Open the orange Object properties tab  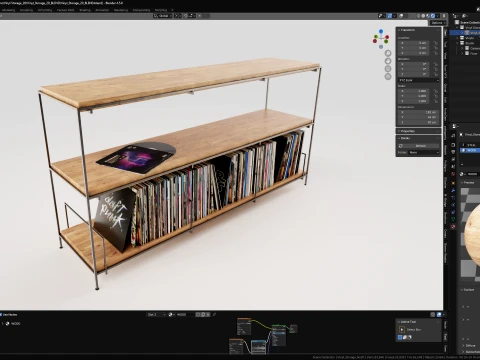point(453,183)
